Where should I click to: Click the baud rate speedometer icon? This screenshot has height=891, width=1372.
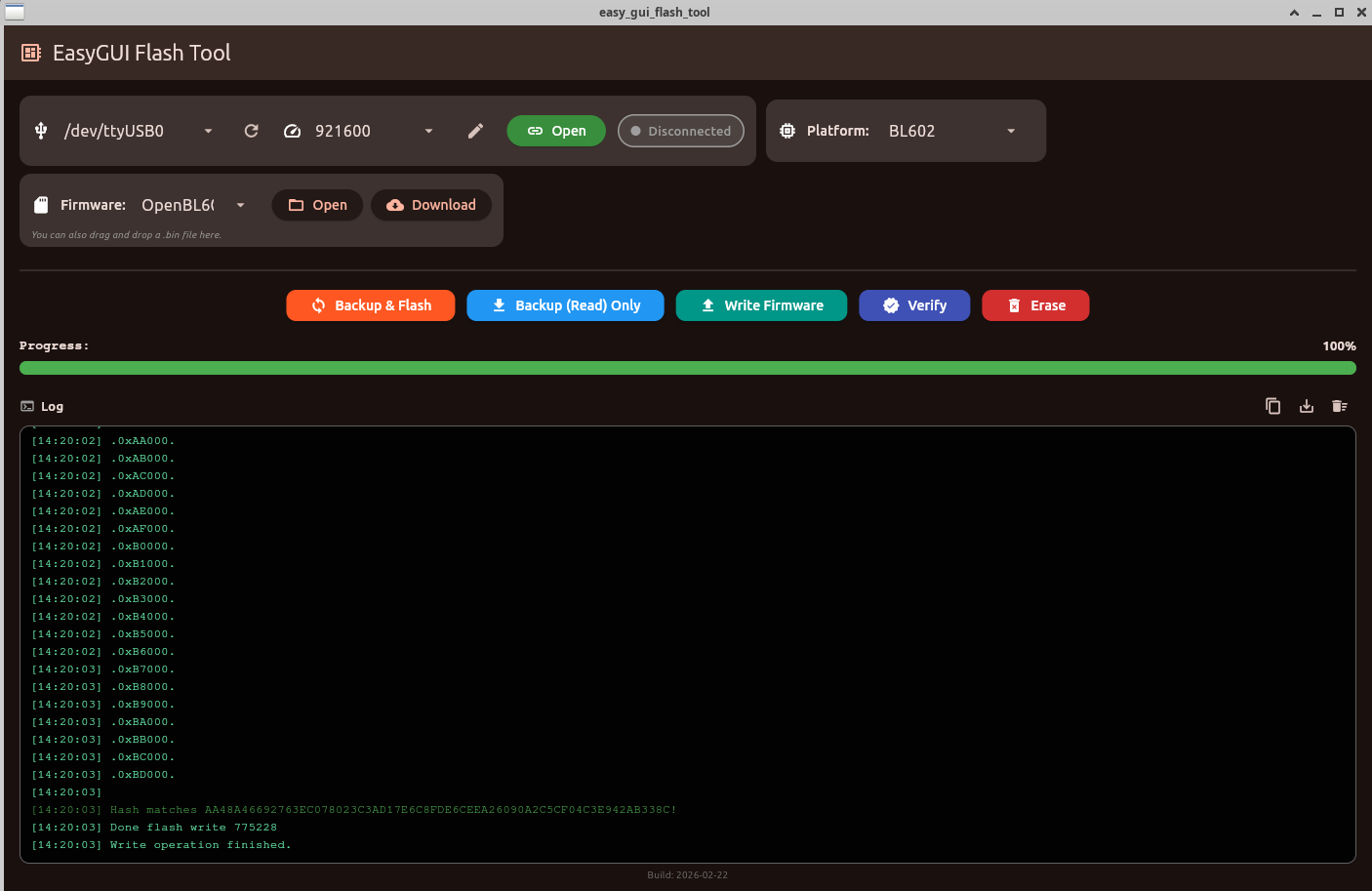pos(292,131)
